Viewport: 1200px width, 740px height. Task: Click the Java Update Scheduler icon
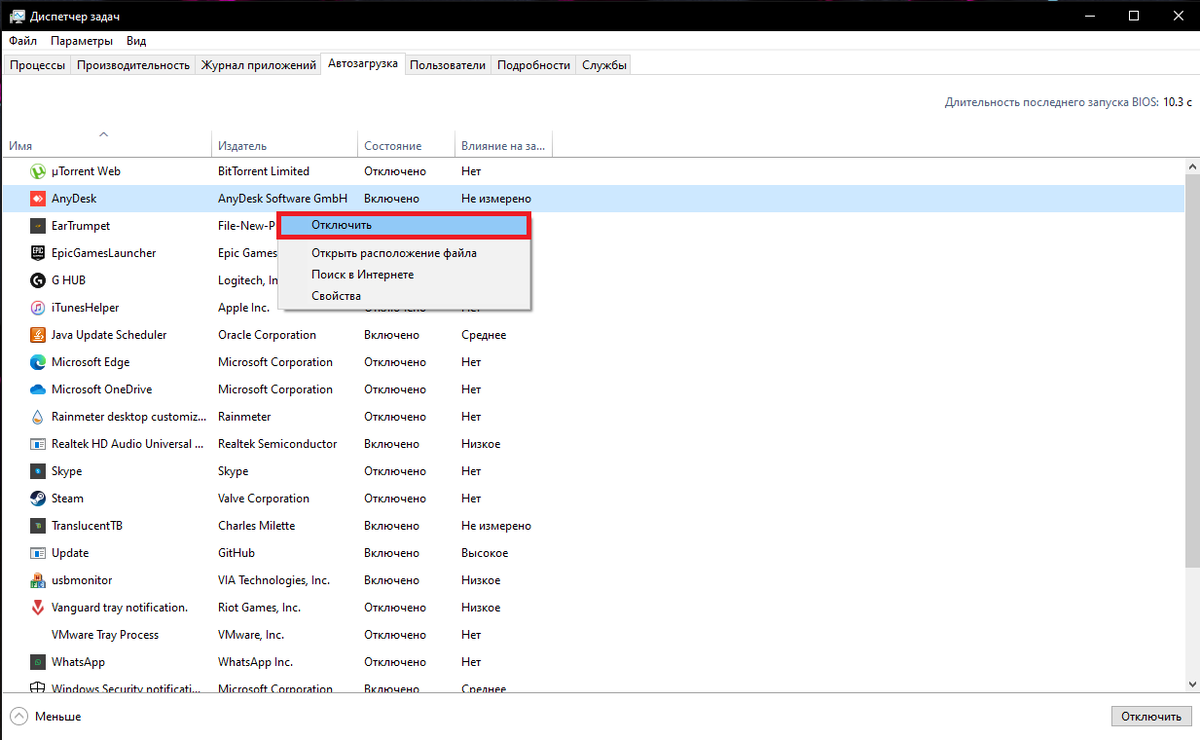click(x=38, y=335)
